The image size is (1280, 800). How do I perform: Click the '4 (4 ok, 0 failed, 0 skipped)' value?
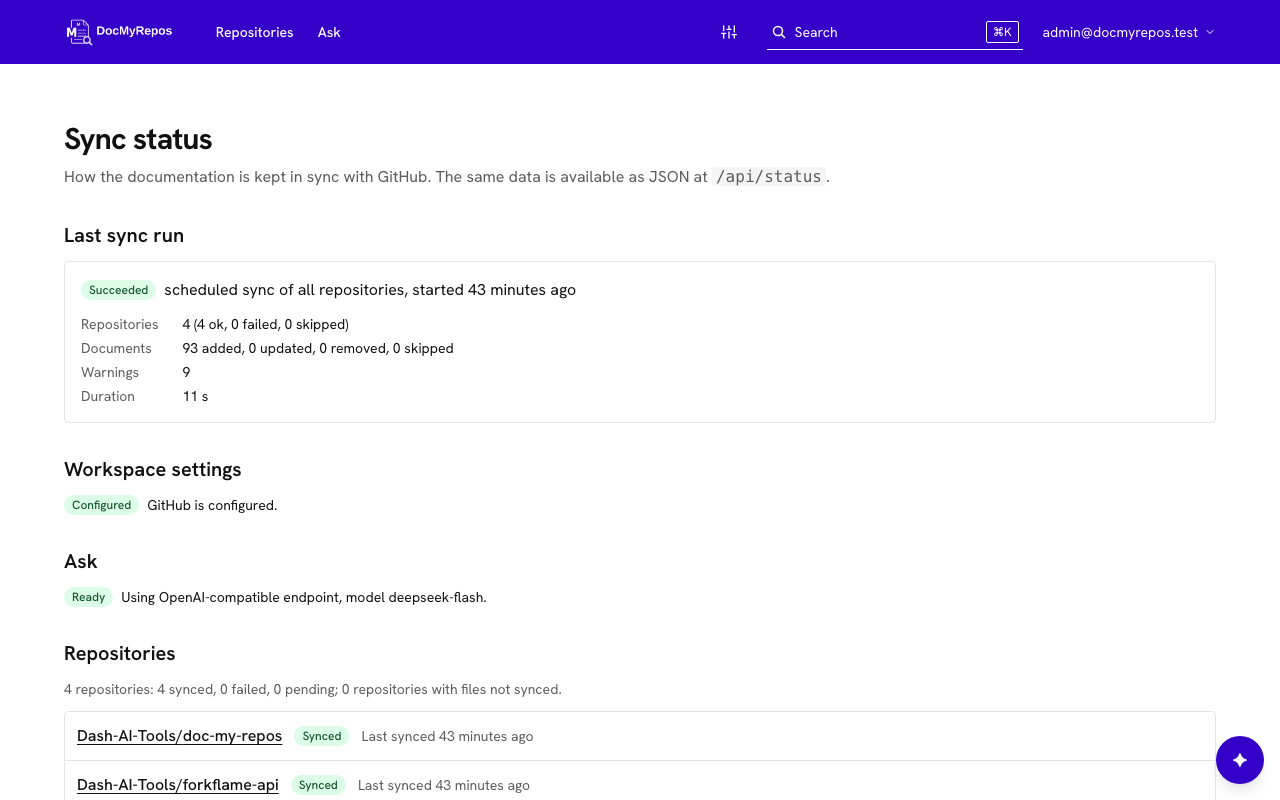(x=265, y=324)
